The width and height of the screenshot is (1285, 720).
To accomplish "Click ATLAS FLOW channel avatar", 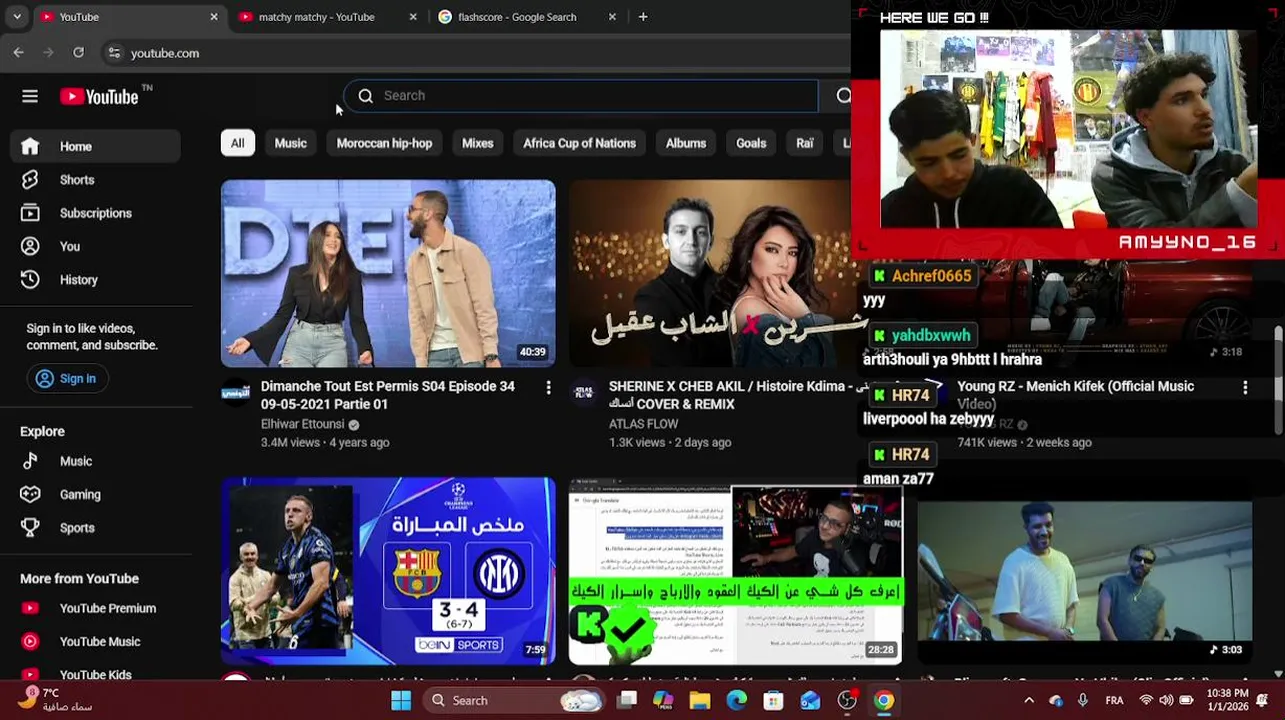I will pos(583,393).
